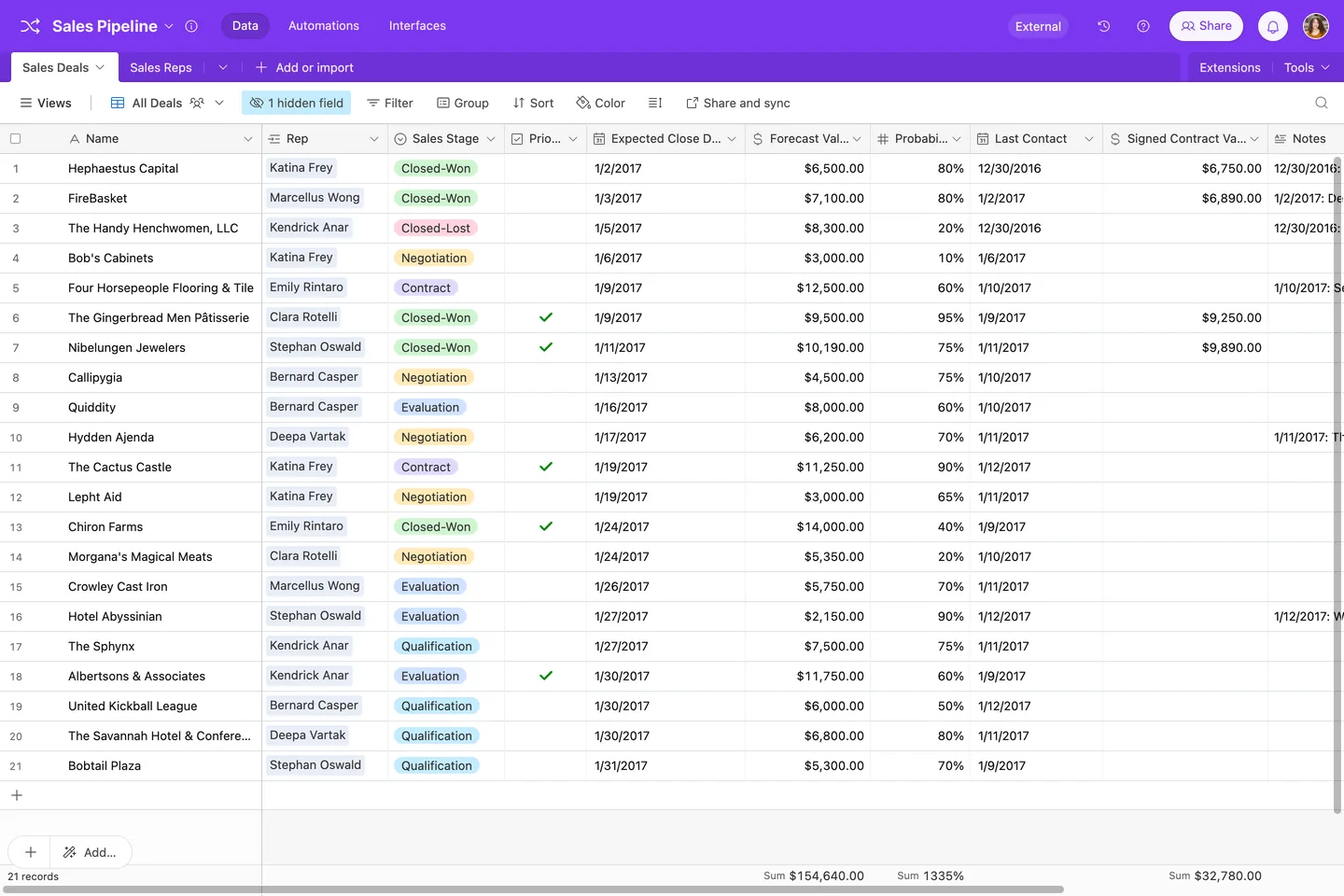Check priority for Hephaestus Capital
The height and width of the screenshot is (896, 1344).
[x=546, y=168]
